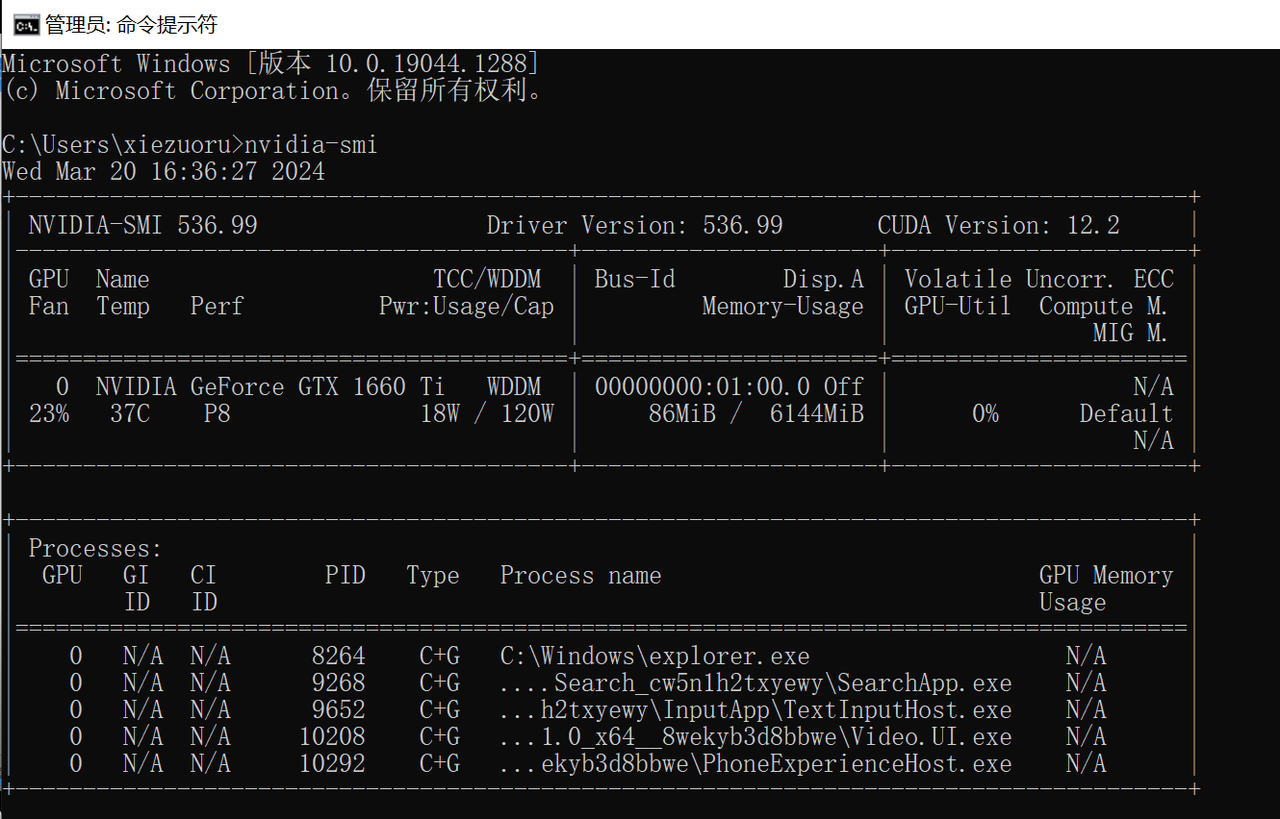Image resolution: width=1280 pixels, height=819 pixels.
Task: Click the Type column header
Action: pyautogui.click(x=433, y=576)
